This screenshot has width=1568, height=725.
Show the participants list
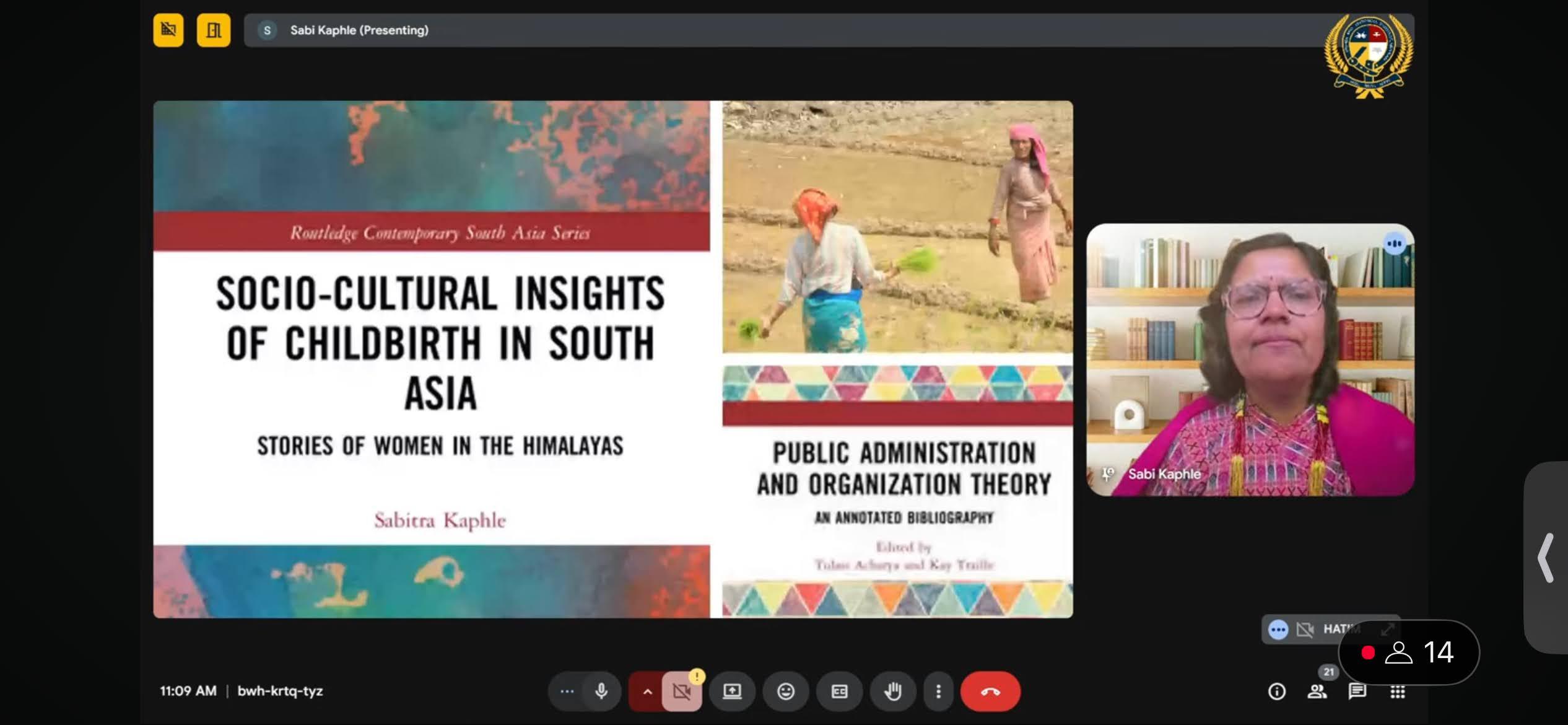(x=1317, y=692)
